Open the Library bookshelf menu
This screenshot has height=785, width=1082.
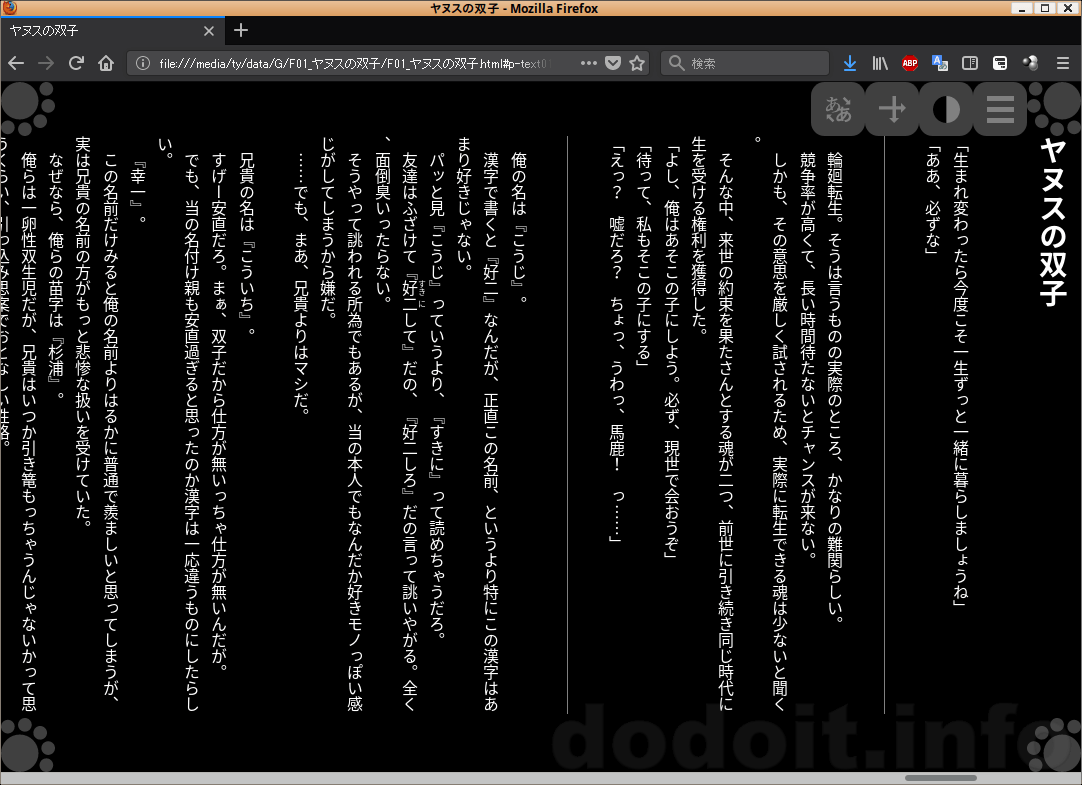880,63
